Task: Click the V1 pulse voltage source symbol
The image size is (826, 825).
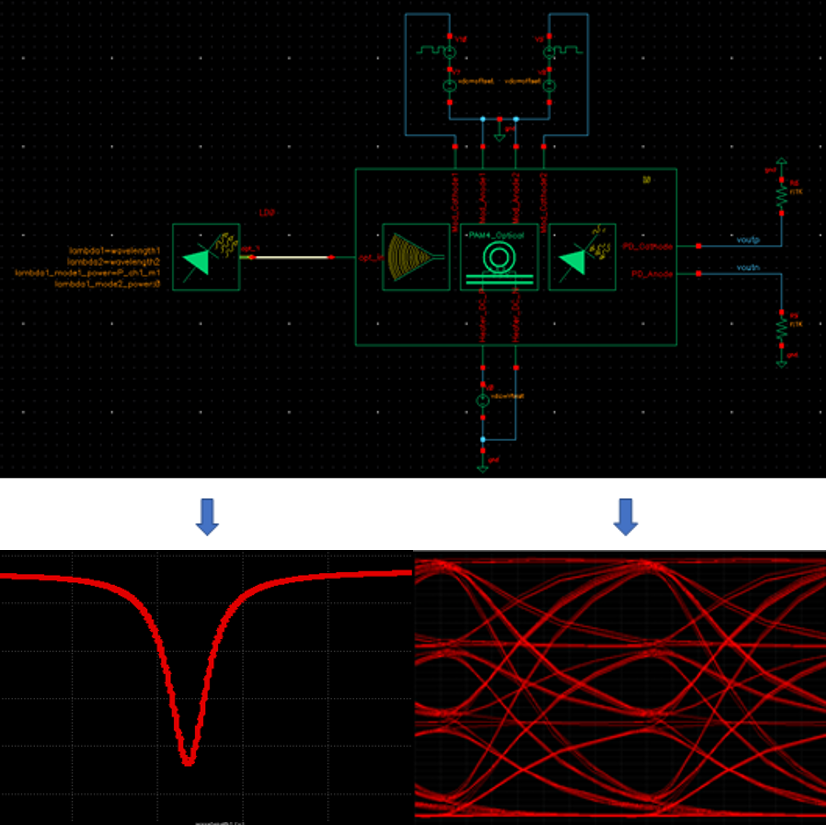Action: (449, 52)
